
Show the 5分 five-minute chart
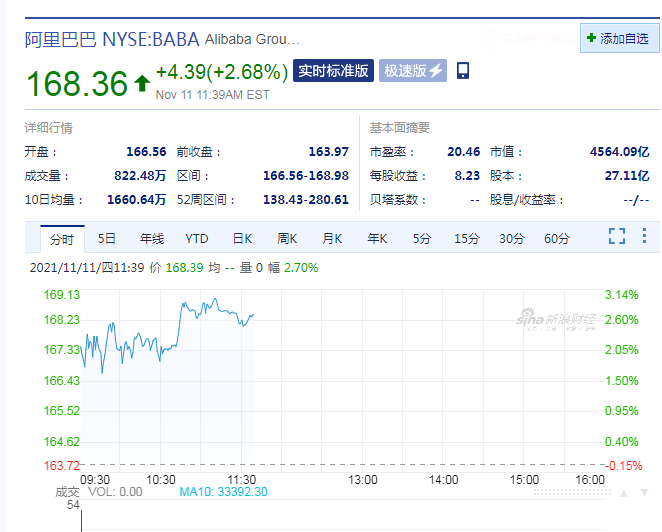coord(422,239)
